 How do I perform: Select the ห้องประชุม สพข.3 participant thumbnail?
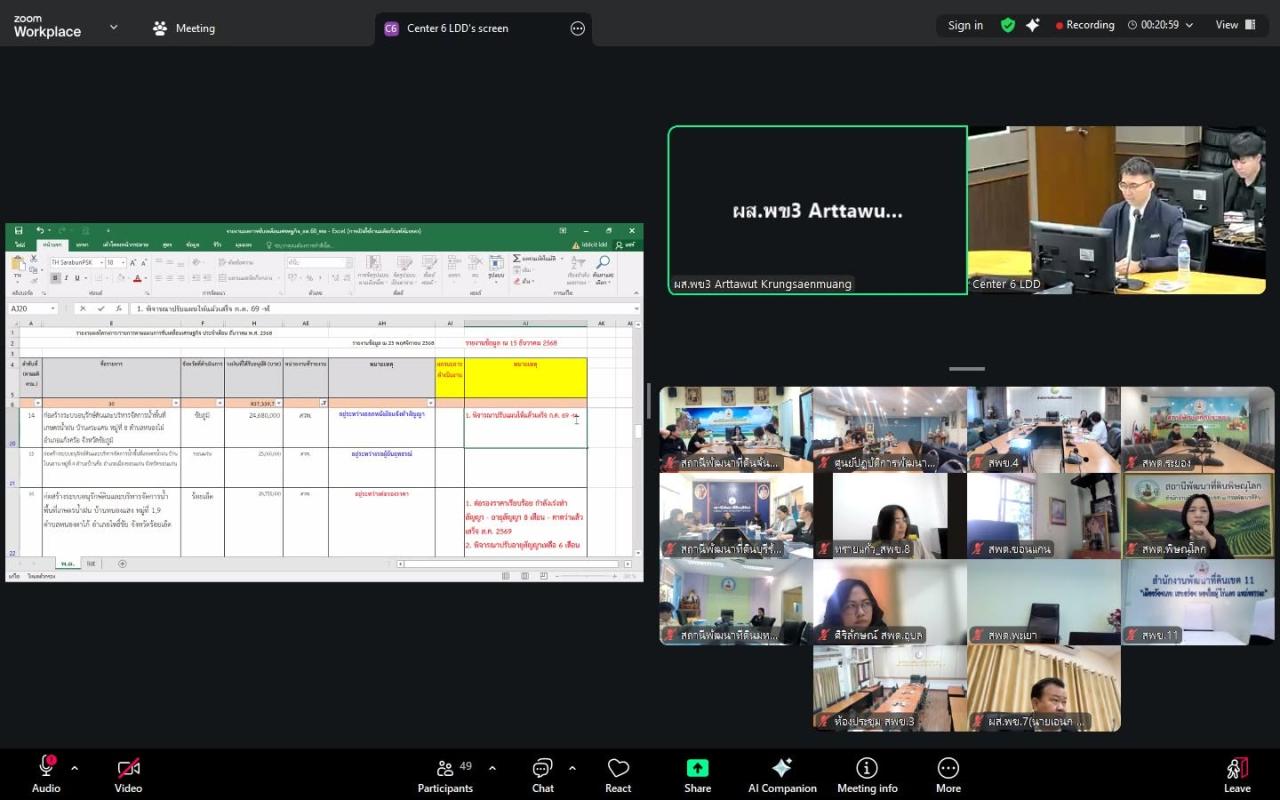tap(889, 688)
